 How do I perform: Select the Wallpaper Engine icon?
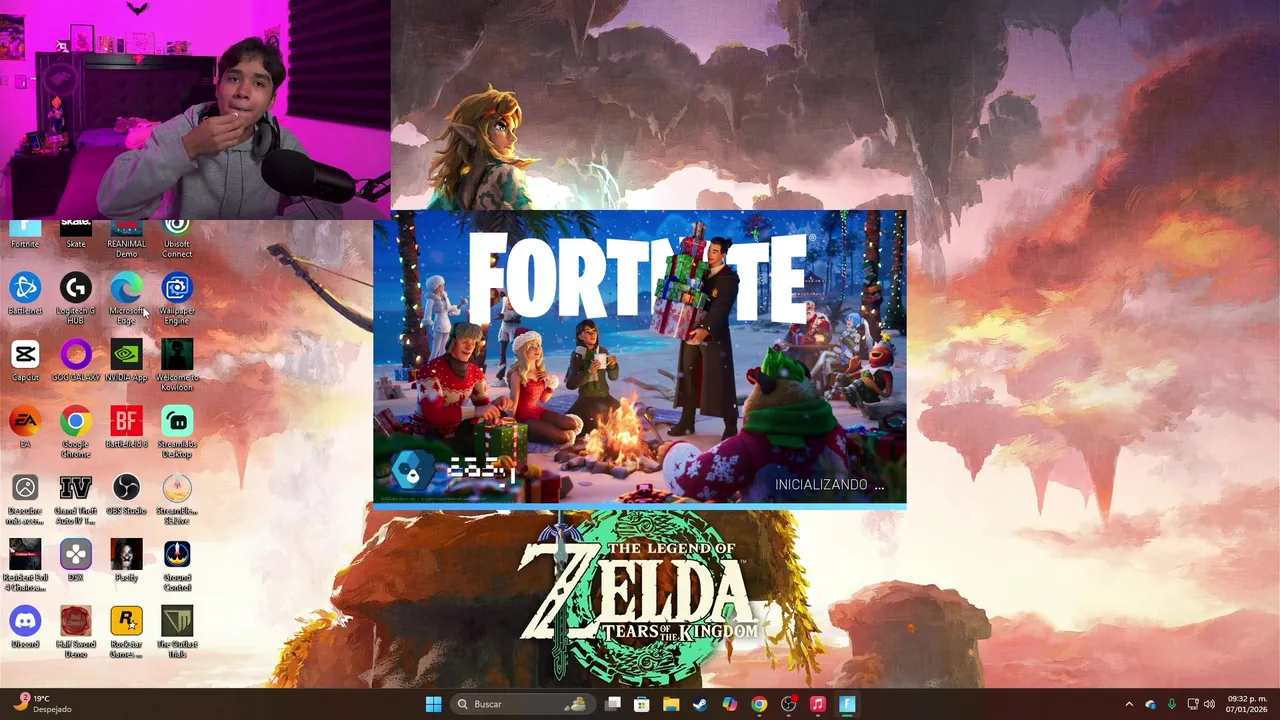point(177,299)
